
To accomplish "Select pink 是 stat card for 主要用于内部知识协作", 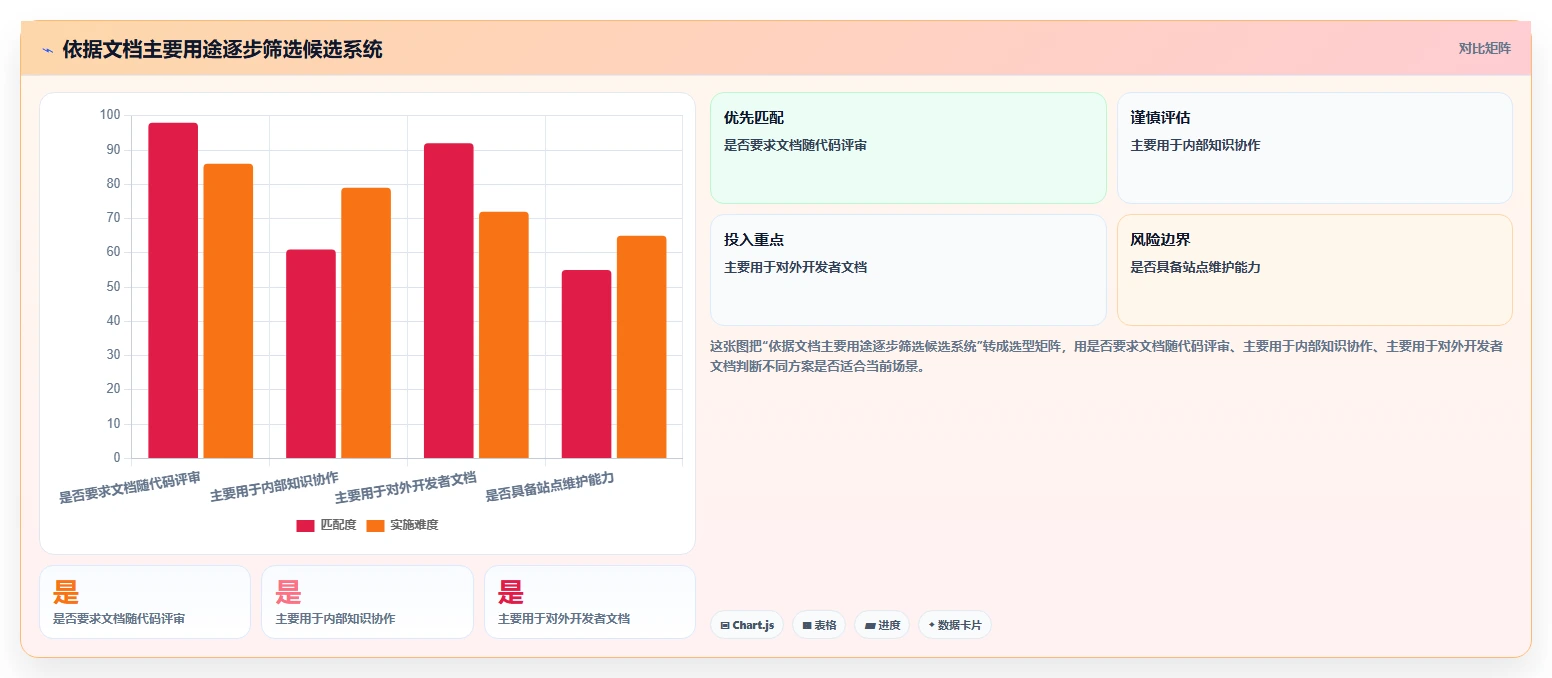I will click(367, 602).
